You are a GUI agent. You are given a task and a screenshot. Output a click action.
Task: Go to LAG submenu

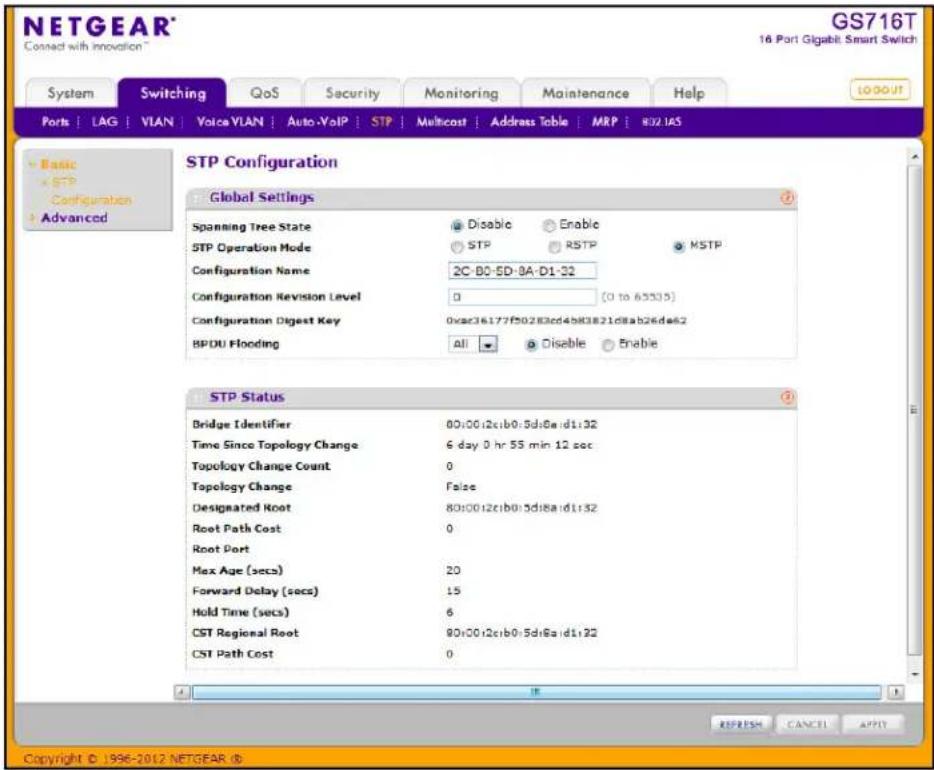click(x=104, y=121)
